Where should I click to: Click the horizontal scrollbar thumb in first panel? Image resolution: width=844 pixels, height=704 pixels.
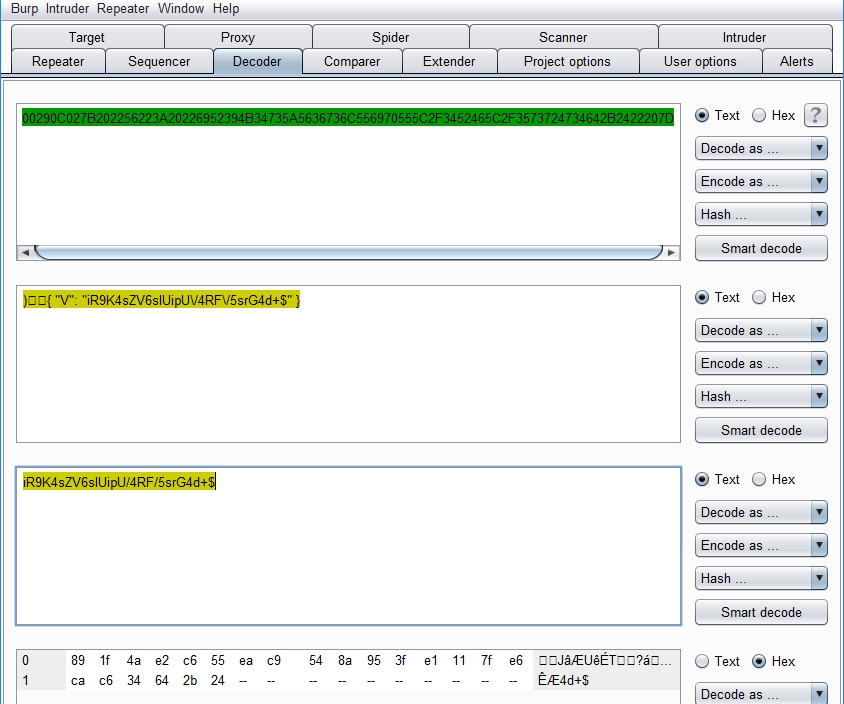348,252
